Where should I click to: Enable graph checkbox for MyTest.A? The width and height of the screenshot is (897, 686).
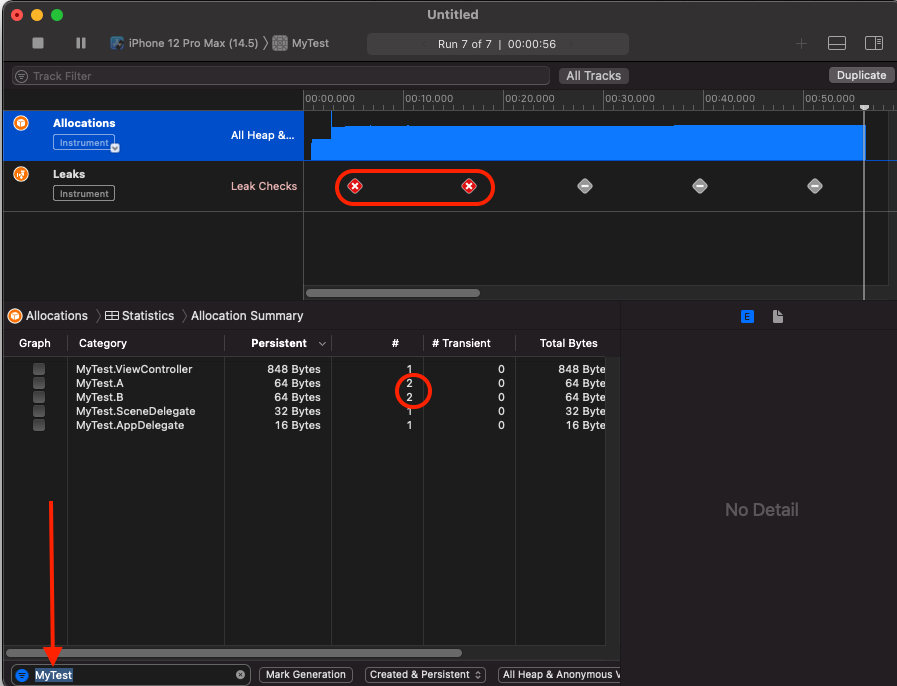(39, 383)
